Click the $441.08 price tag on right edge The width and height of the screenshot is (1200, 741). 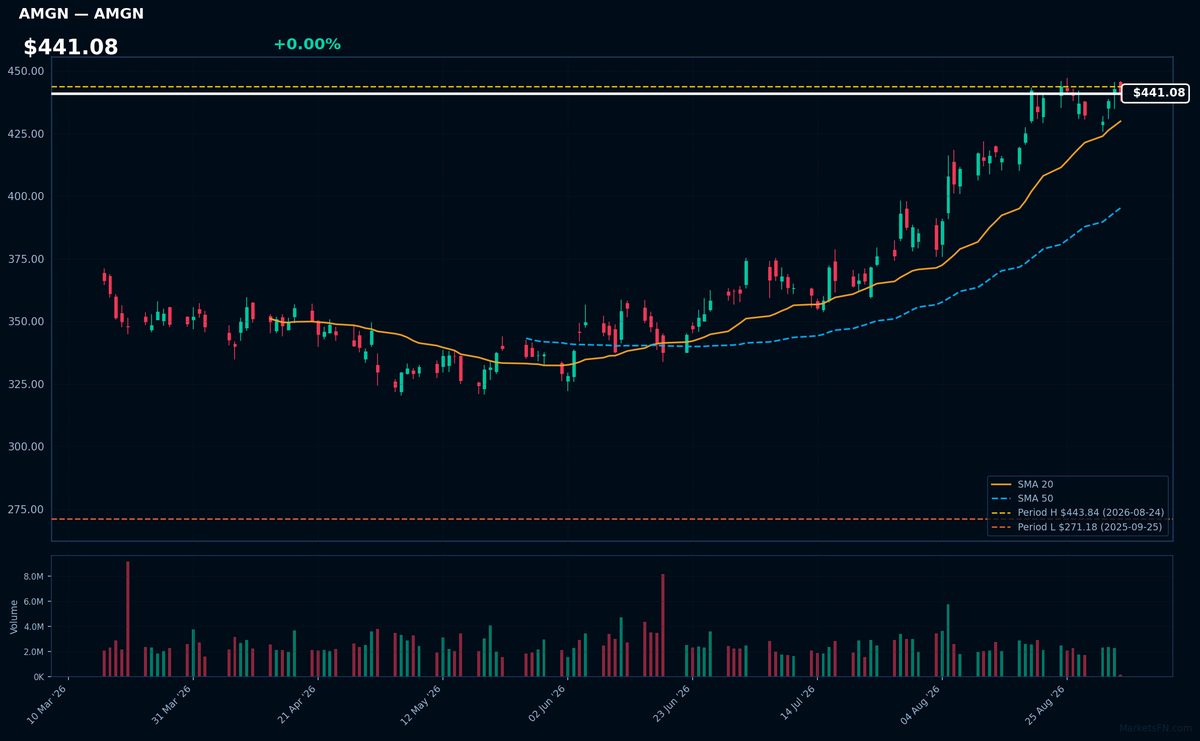(1155, 93)
